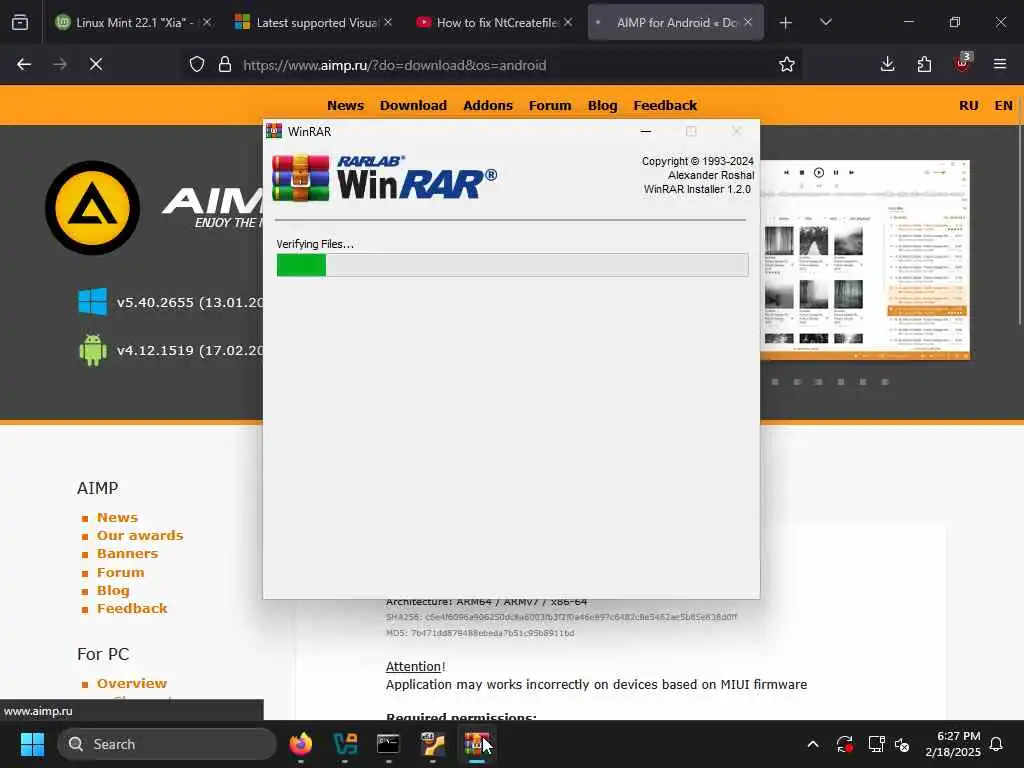Open Forum in AIMP top menu

coord(550,106)
